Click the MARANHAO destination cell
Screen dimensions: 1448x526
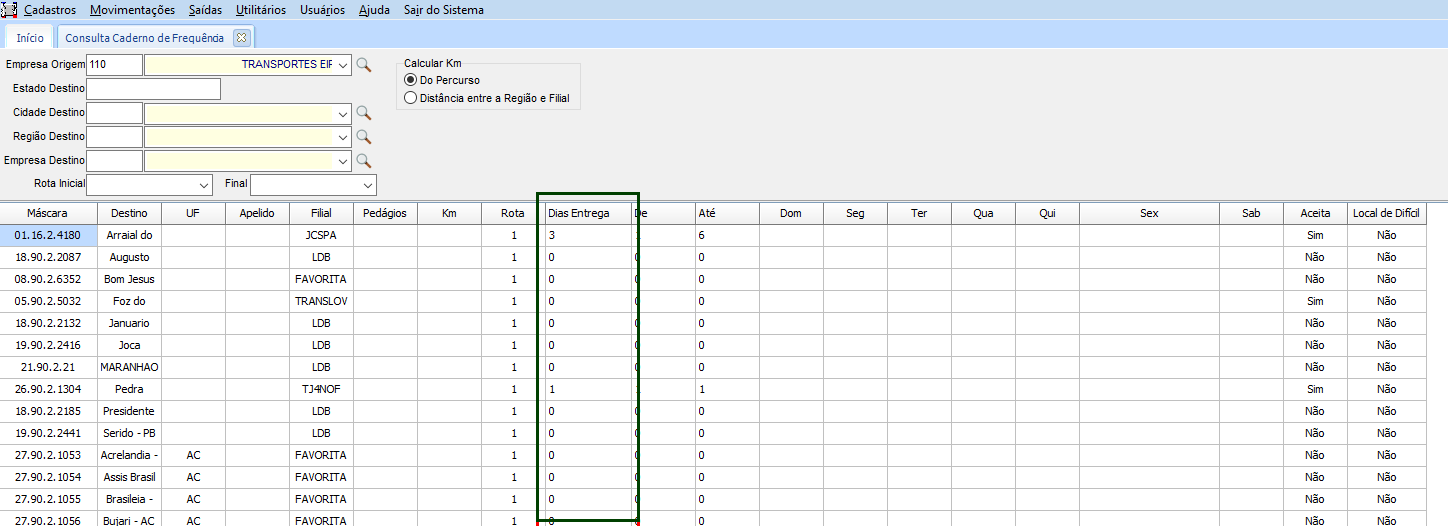[129, 367]
